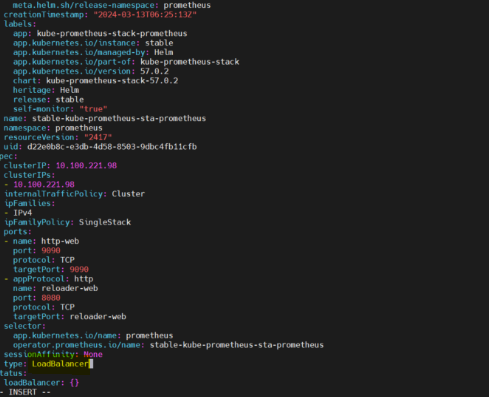The width and height of the screenshot is (489, 397).
Task: Click the type value LoadBalancer
Action: 61,364
